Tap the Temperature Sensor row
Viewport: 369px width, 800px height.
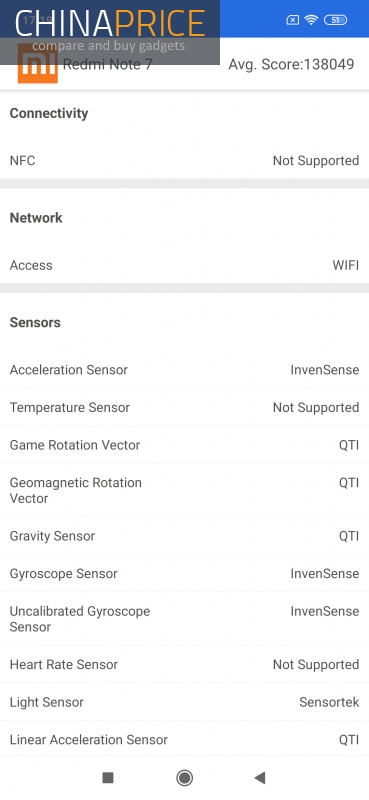coord(184,407)
